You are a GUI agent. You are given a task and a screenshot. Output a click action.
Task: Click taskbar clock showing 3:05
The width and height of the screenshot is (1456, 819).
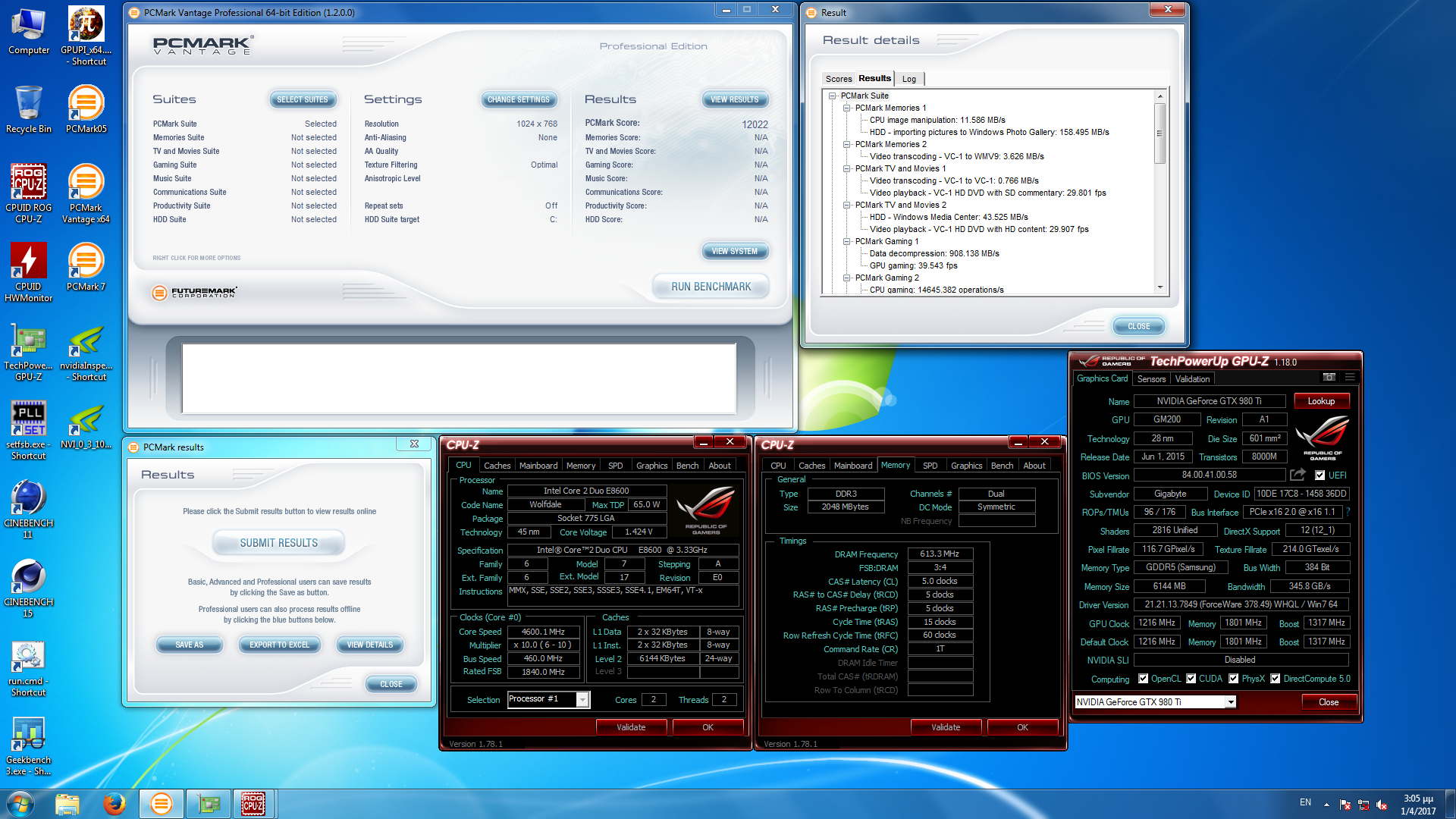point(1418,805)
